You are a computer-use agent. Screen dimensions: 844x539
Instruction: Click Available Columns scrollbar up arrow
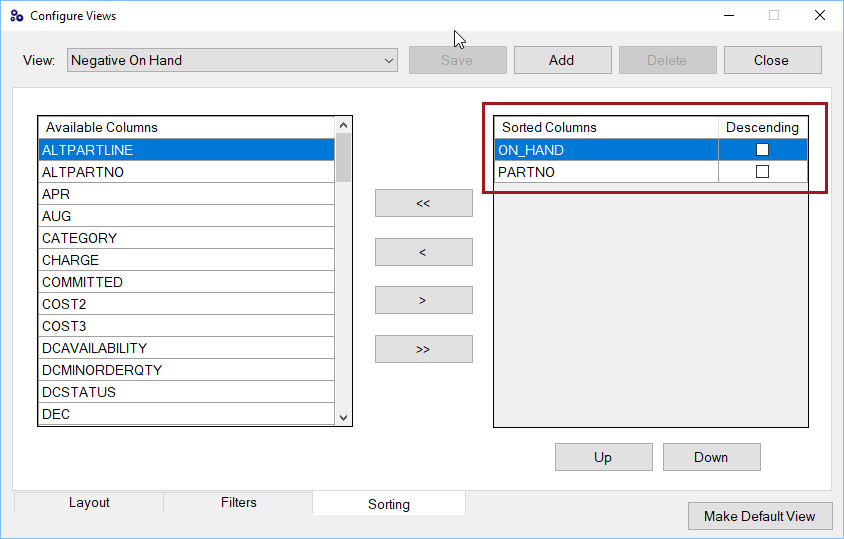click(x=343, y=125)
